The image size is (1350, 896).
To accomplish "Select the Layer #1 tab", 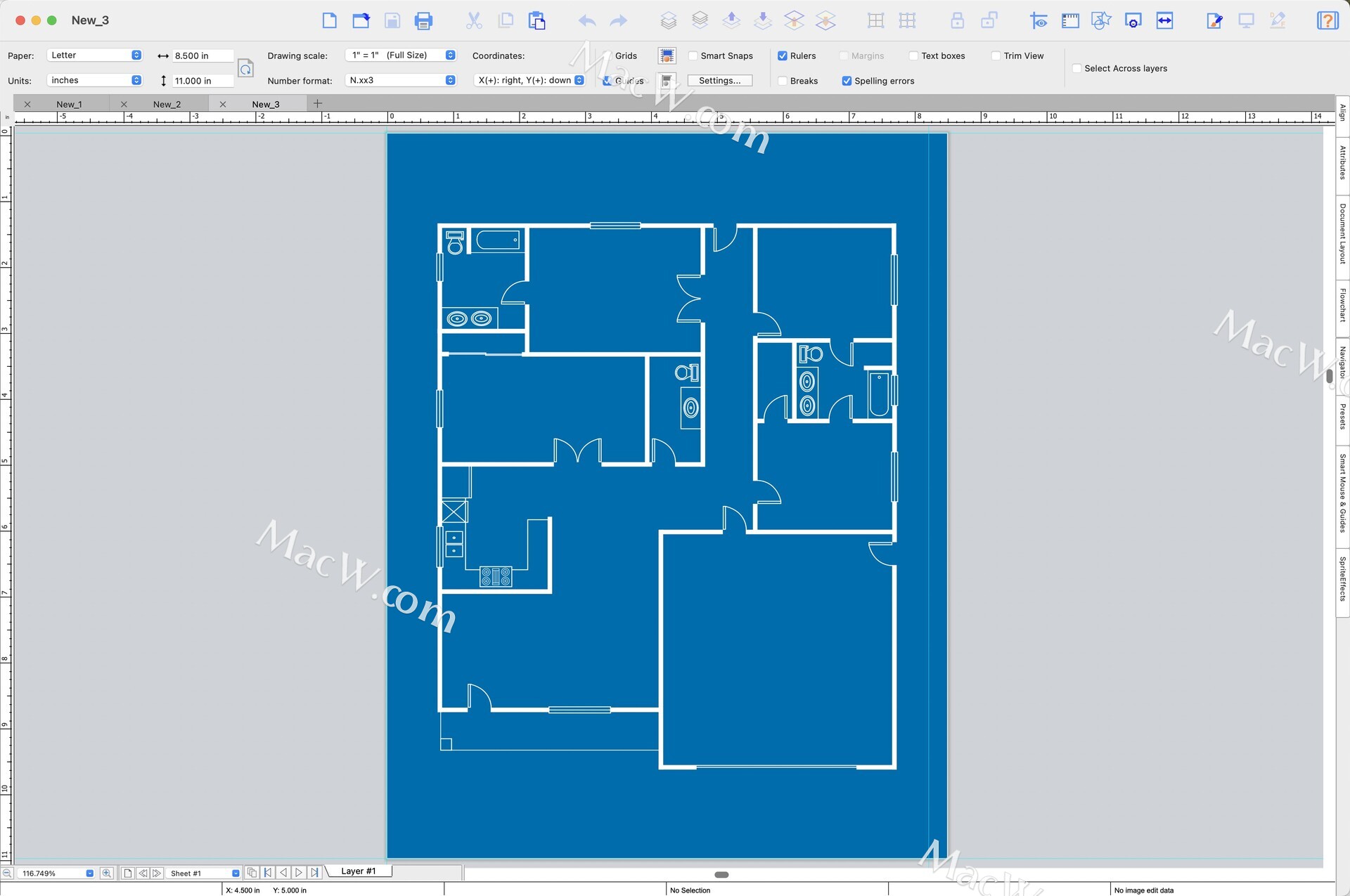I will (358, 871).
